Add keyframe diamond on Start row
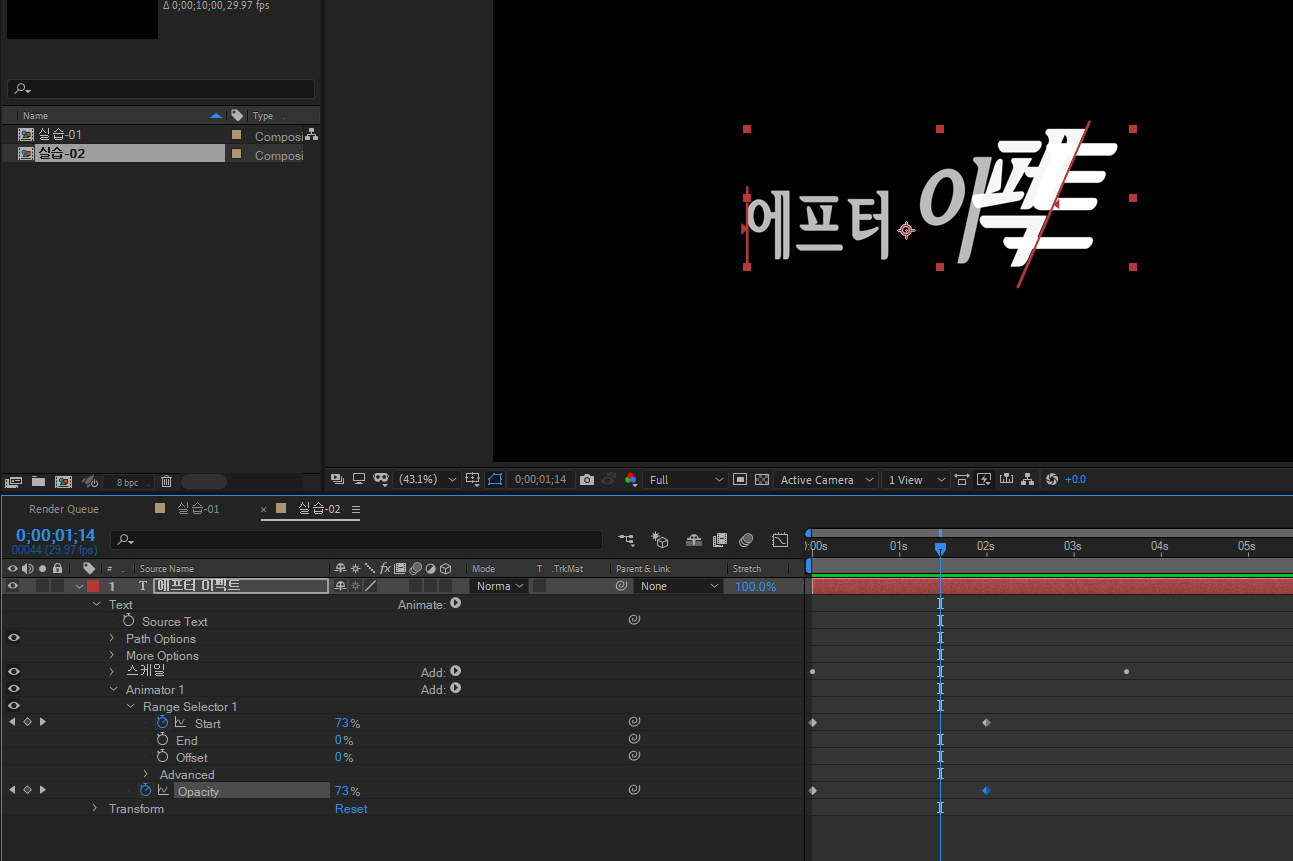The image size is (1293, 861). pyautogui.click(x=27, y=722)
